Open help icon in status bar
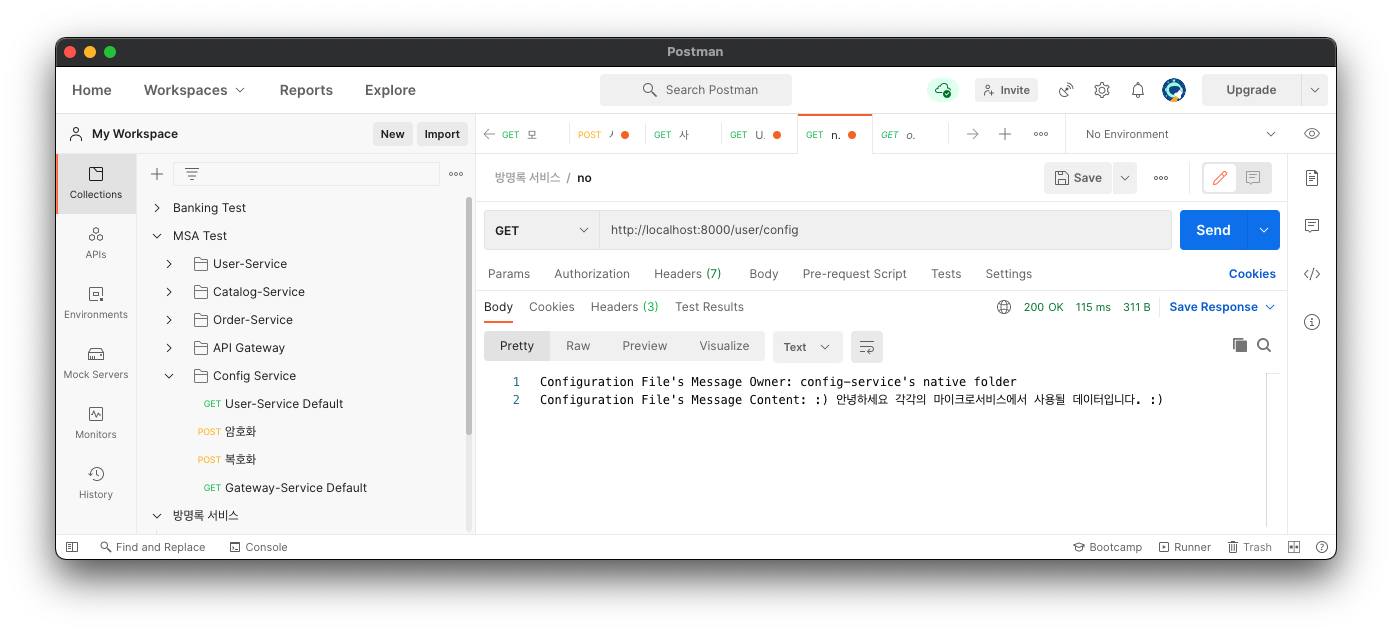The image size is (1392, 633). pyautogui.click(x=1322, y=547)
